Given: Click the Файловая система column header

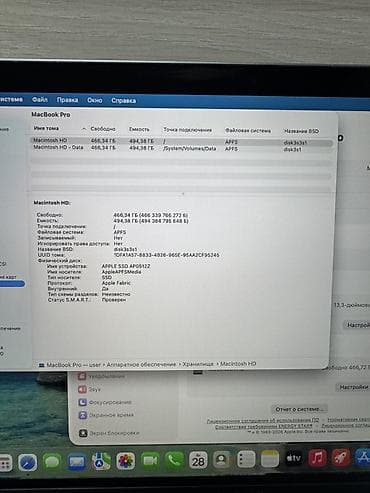Looking at the screenshot, I should (x=248, y=131).
